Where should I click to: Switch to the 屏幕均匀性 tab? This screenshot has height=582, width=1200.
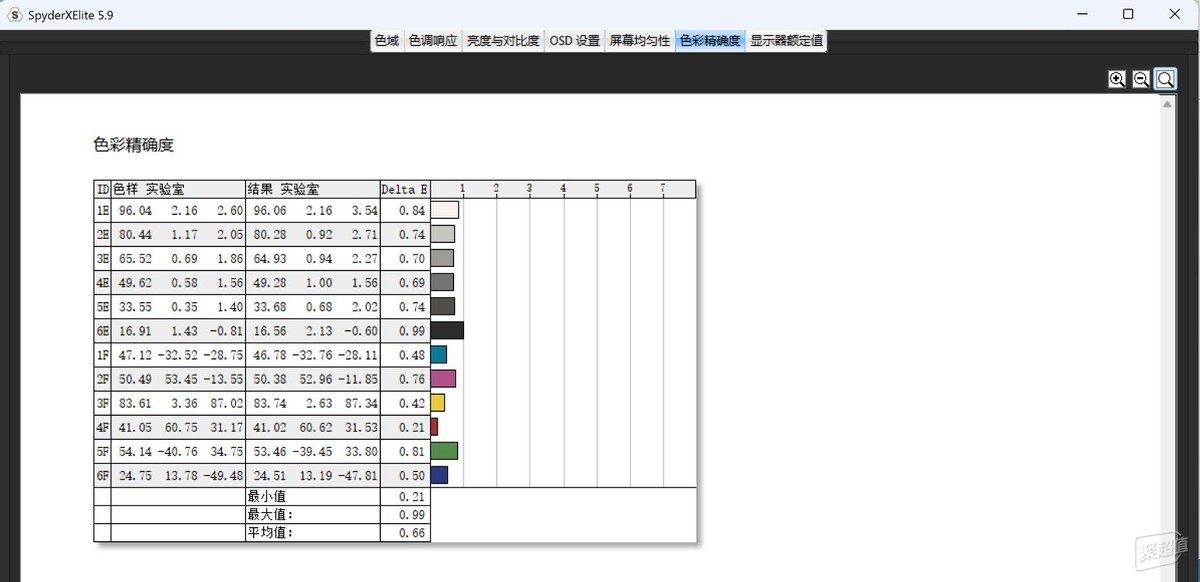[x=640, y=41]
